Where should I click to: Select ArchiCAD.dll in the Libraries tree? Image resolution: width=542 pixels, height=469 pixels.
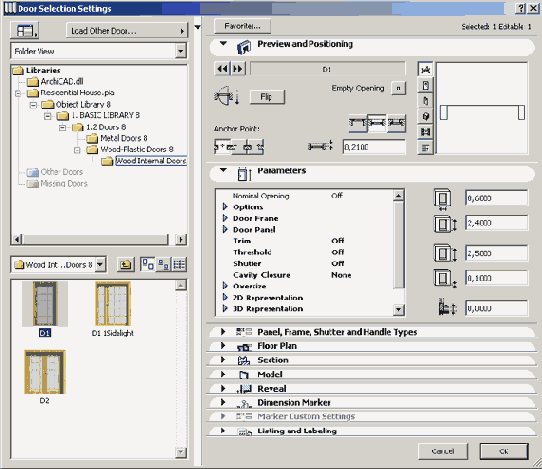click(62, 82)
